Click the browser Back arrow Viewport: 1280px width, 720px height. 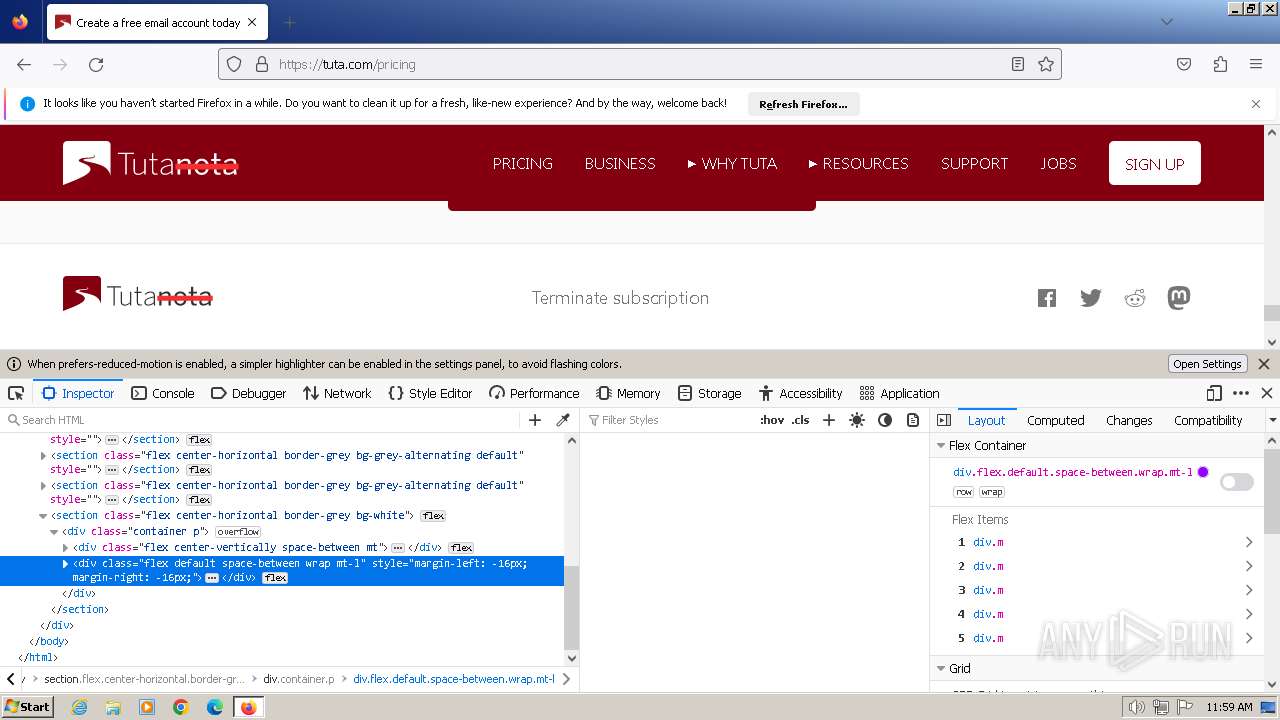[x=24, y=64]
